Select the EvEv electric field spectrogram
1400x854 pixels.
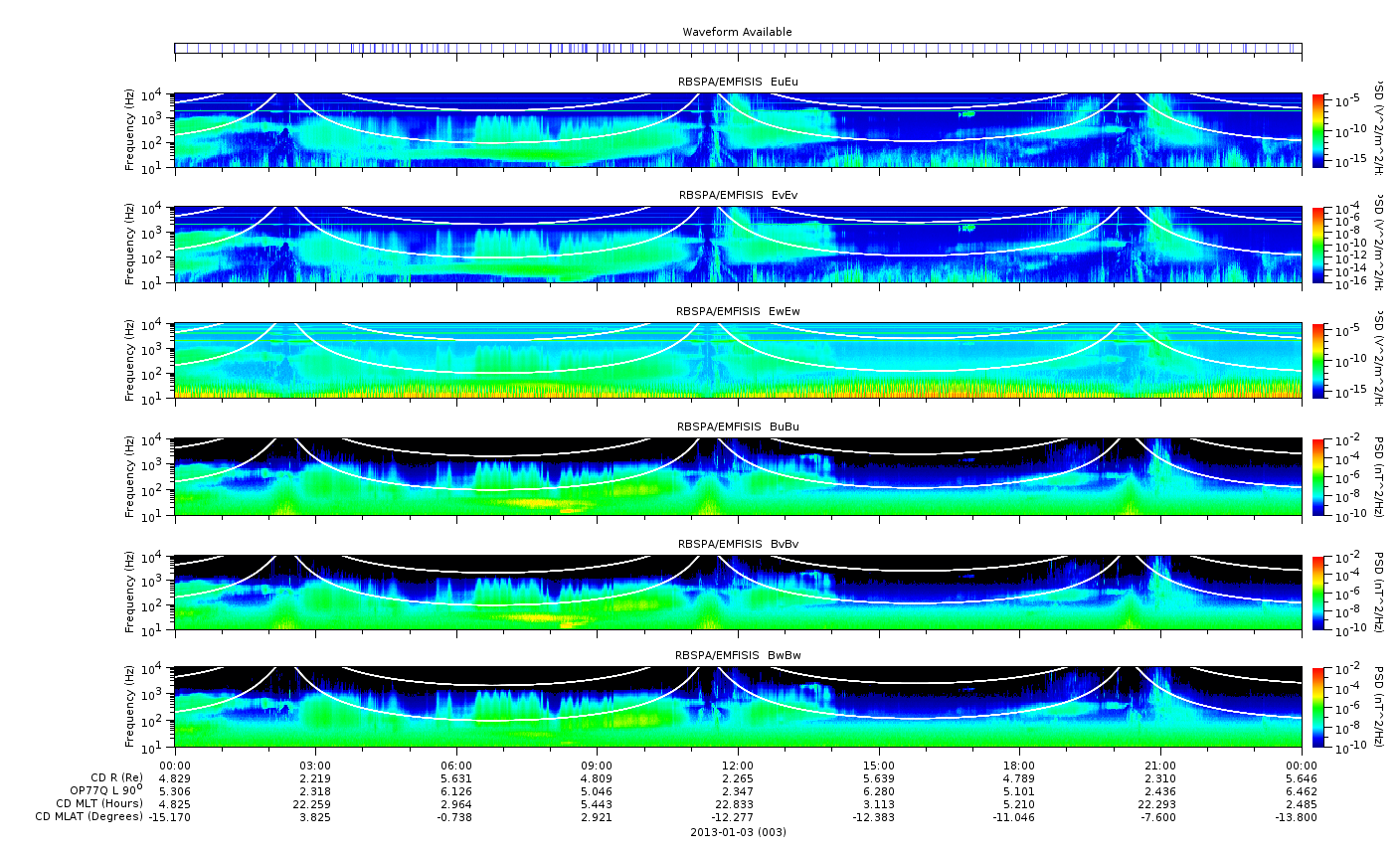click(x=737, y=245)
